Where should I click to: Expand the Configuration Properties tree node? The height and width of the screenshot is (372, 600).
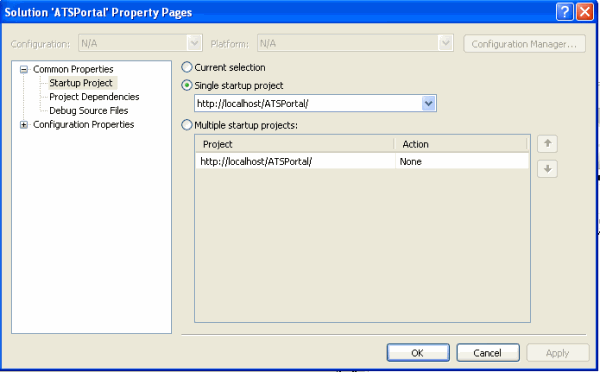point(24,125)
